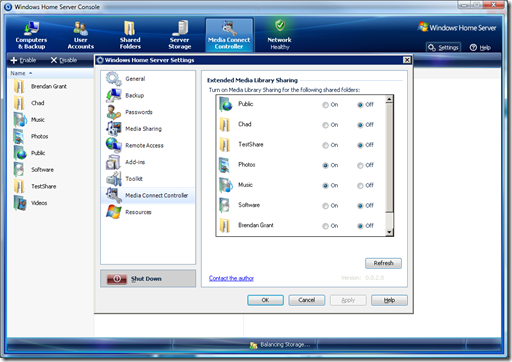
Task: Click the Resources Windows flag icon
Action: pos(114,212)
